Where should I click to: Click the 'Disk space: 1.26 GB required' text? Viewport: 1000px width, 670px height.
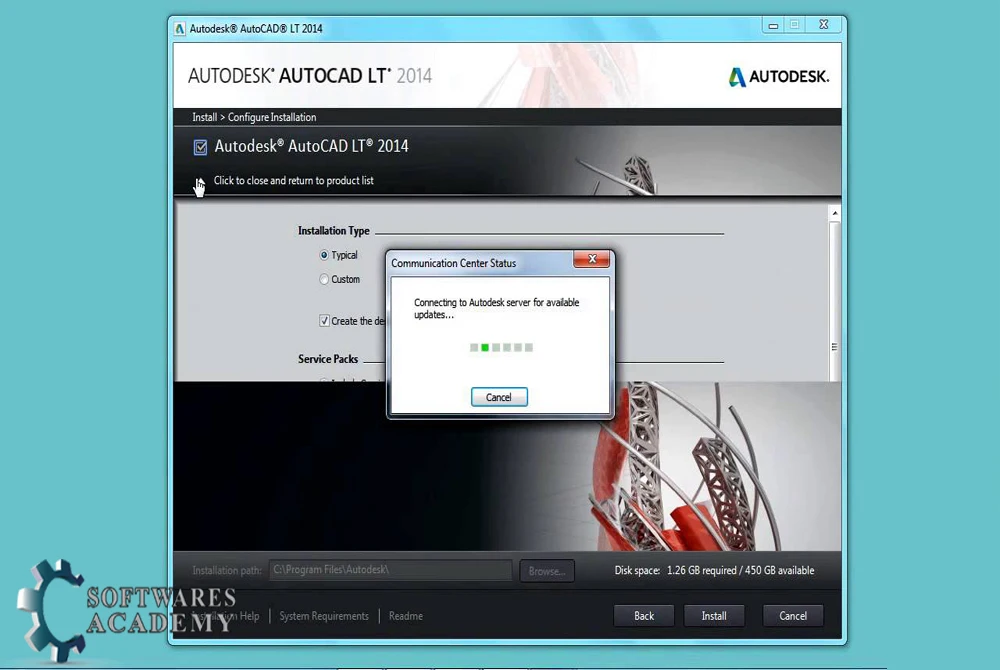714,571
